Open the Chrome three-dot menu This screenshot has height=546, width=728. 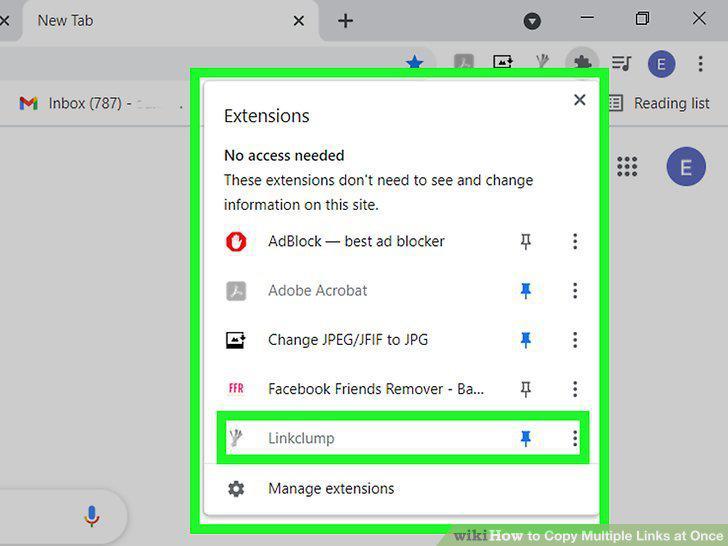pos(700,64)
